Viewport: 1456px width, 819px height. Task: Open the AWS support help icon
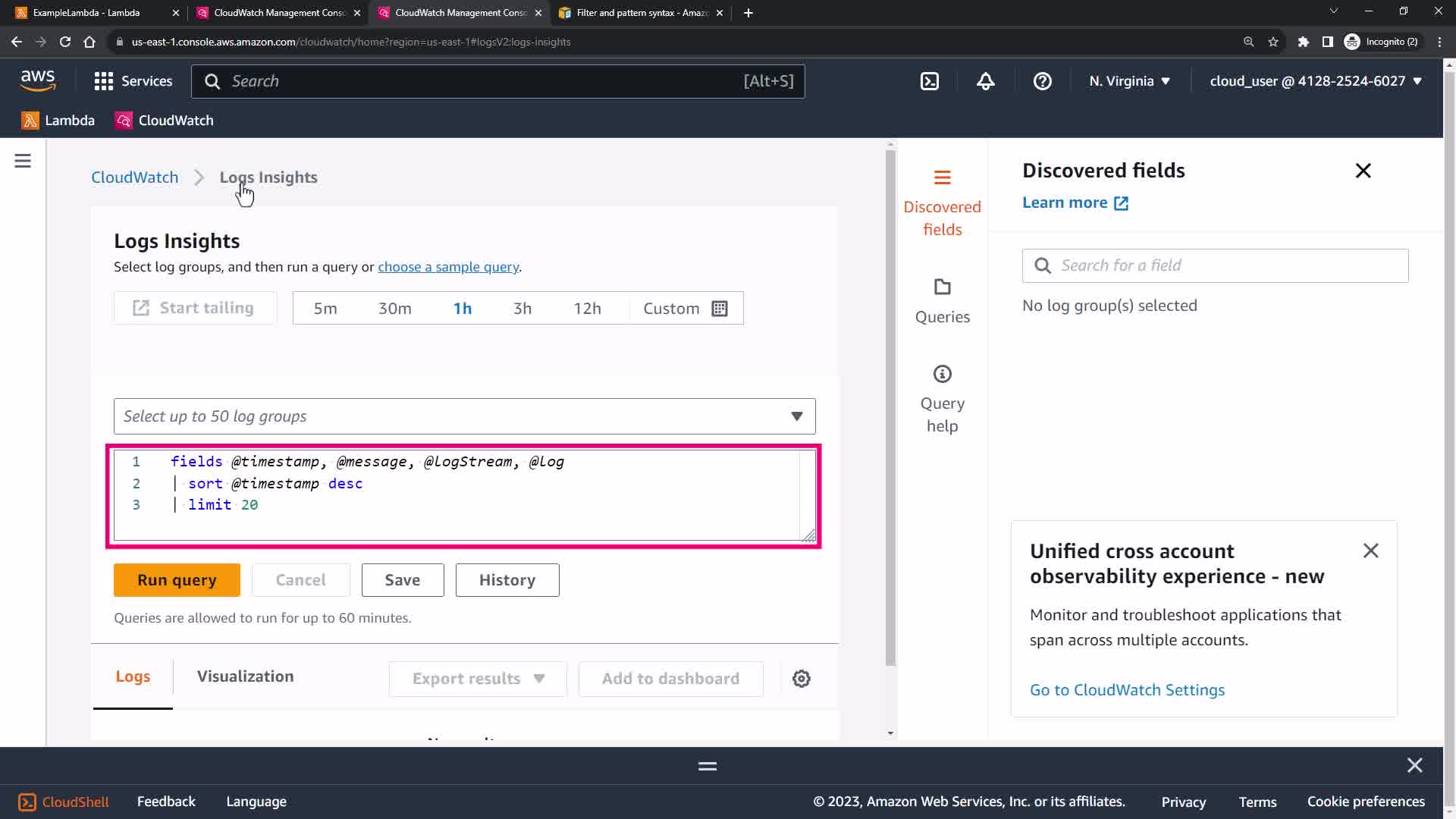(x=1042, y=81)
